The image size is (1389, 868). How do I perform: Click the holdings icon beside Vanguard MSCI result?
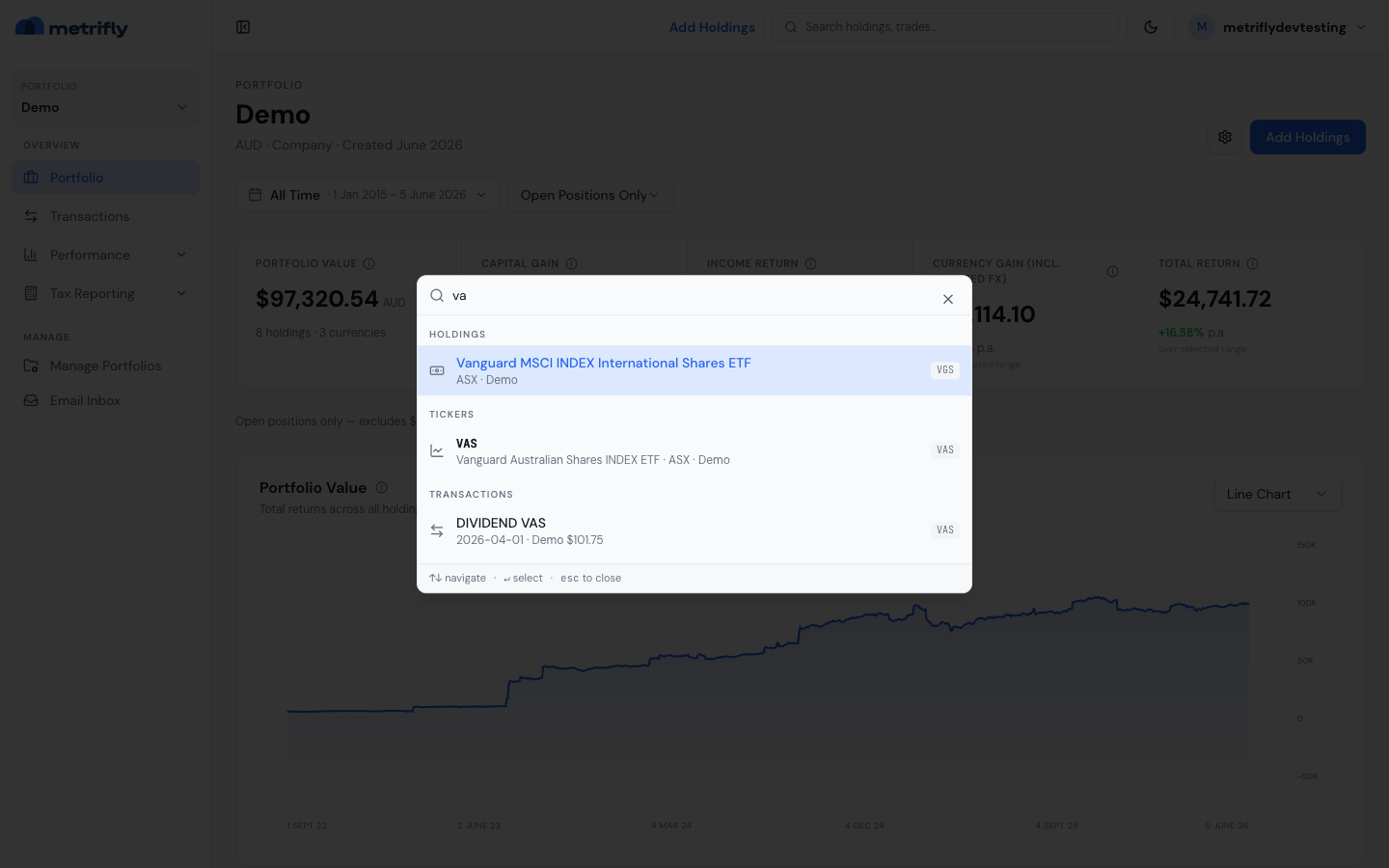(437, 370)
